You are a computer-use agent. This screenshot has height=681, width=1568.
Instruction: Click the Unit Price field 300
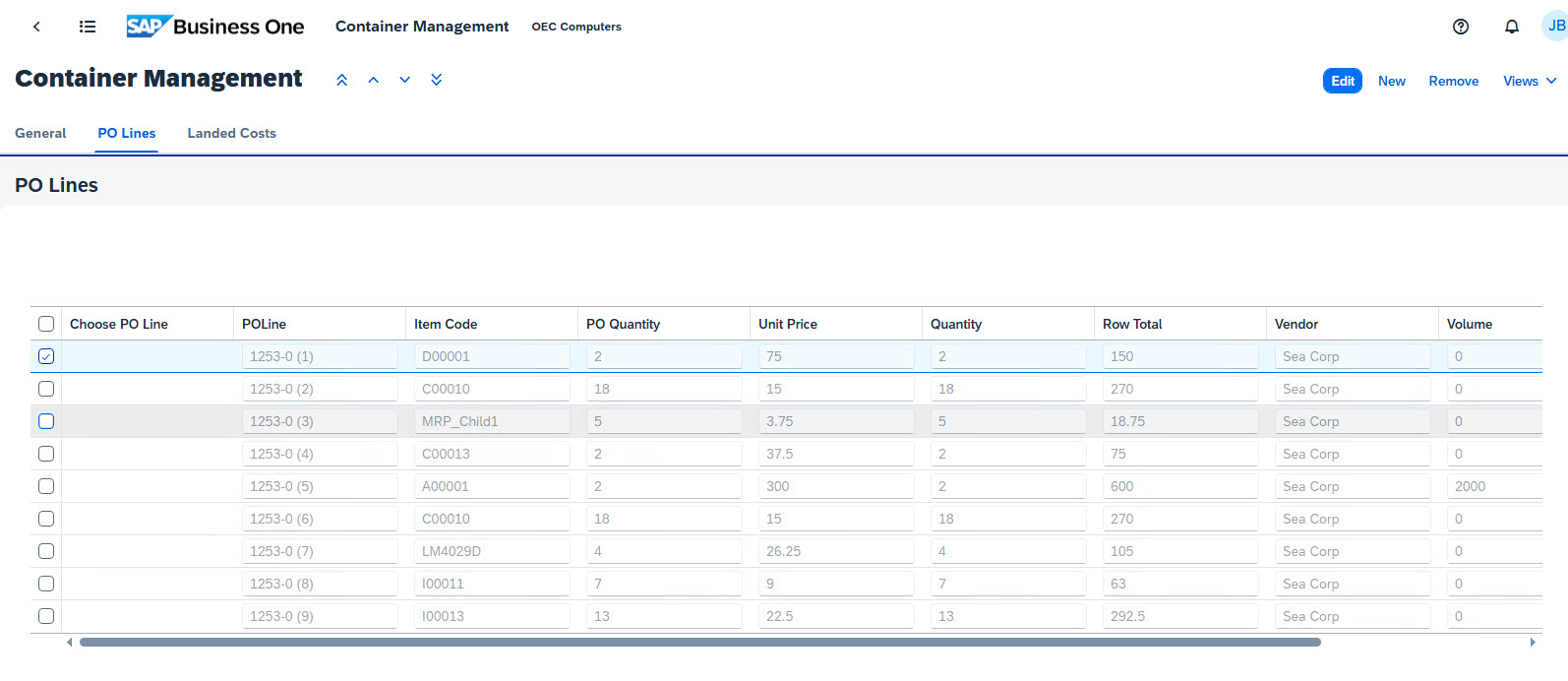[836, 486]
